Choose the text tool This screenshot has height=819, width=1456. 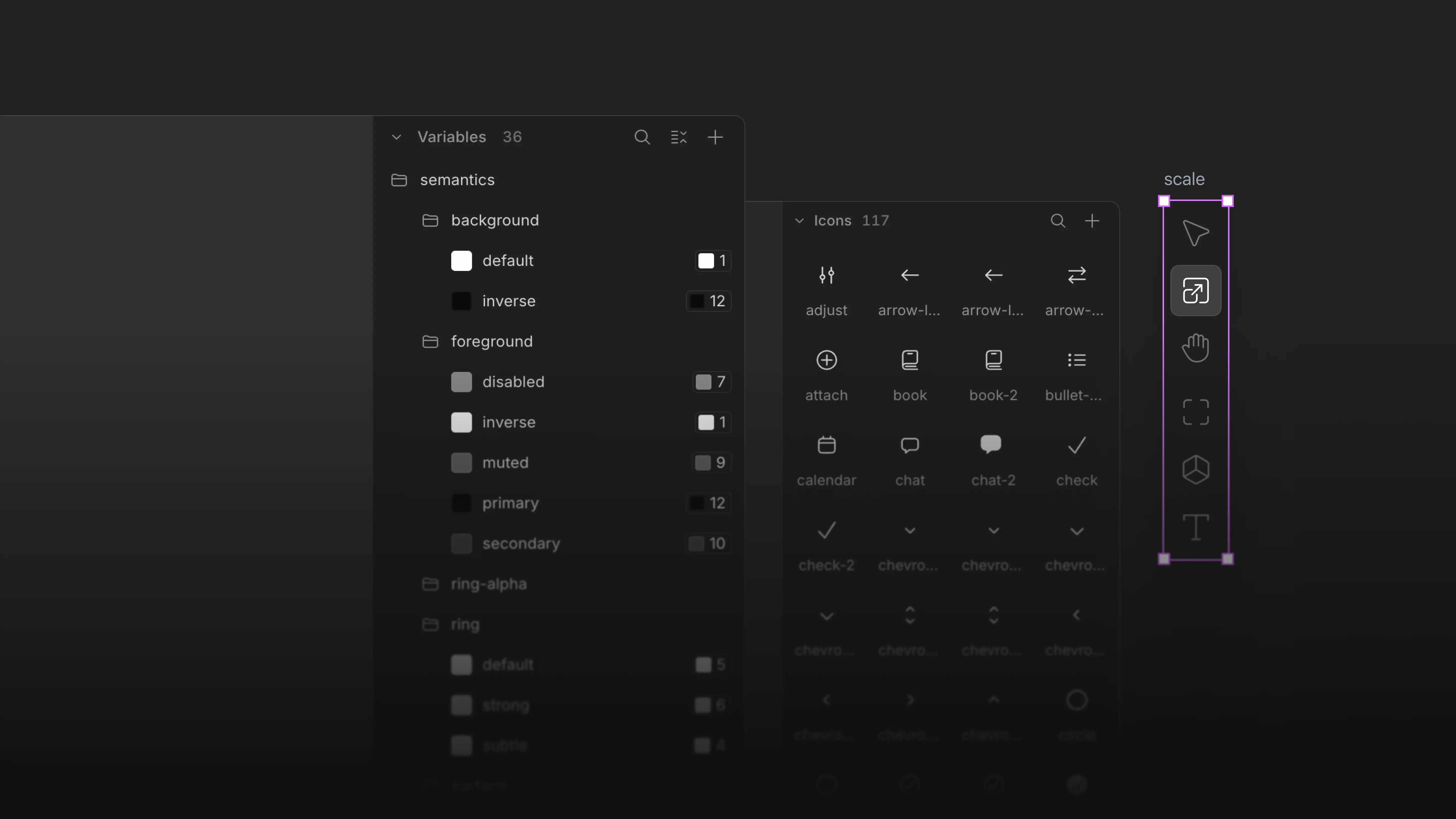coord(1195,527)
